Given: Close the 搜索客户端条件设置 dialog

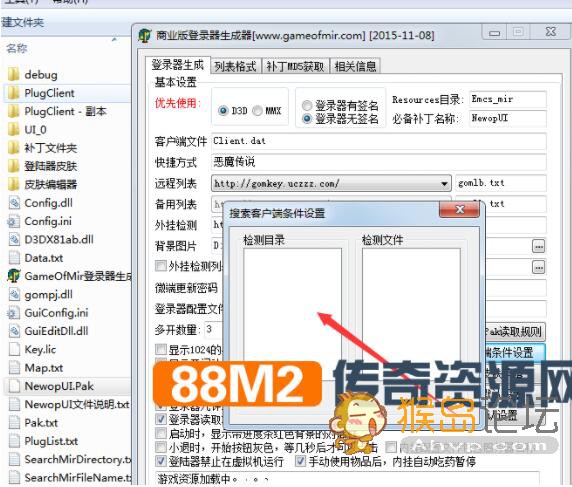Looking at the screenshot, I should pos(459,210).
